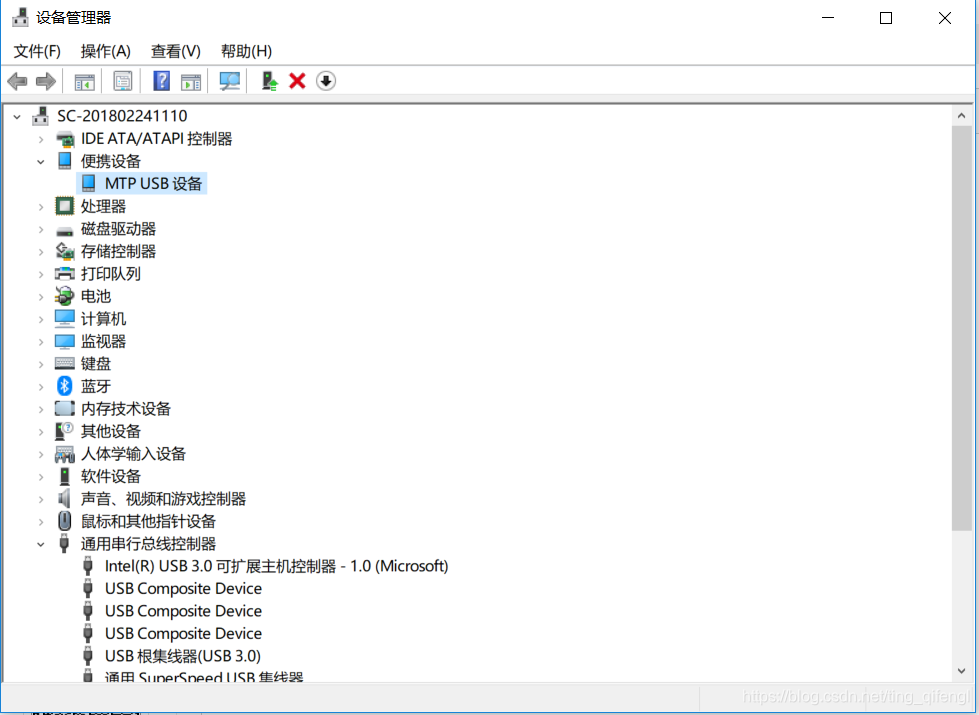Open the 帮助(H) menu
Image resolution: width=979 pixels, height=715 pixels.
(246, 51)
